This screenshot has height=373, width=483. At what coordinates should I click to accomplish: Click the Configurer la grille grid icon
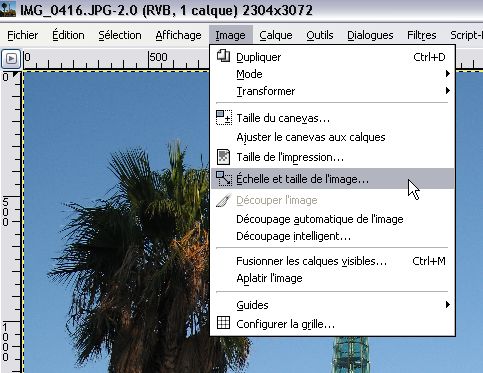coord(223,323)
